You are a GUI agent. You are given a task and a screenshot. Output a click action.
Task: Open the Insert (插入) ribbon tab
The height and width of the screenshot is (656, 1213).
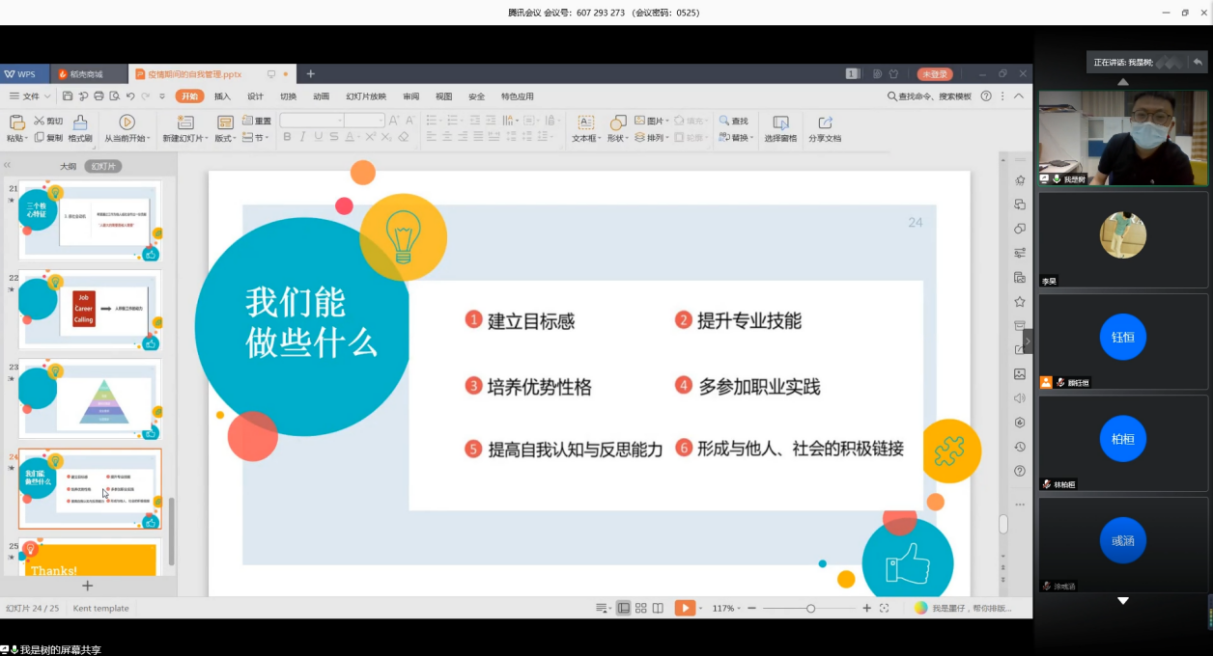tap(222, 96)
